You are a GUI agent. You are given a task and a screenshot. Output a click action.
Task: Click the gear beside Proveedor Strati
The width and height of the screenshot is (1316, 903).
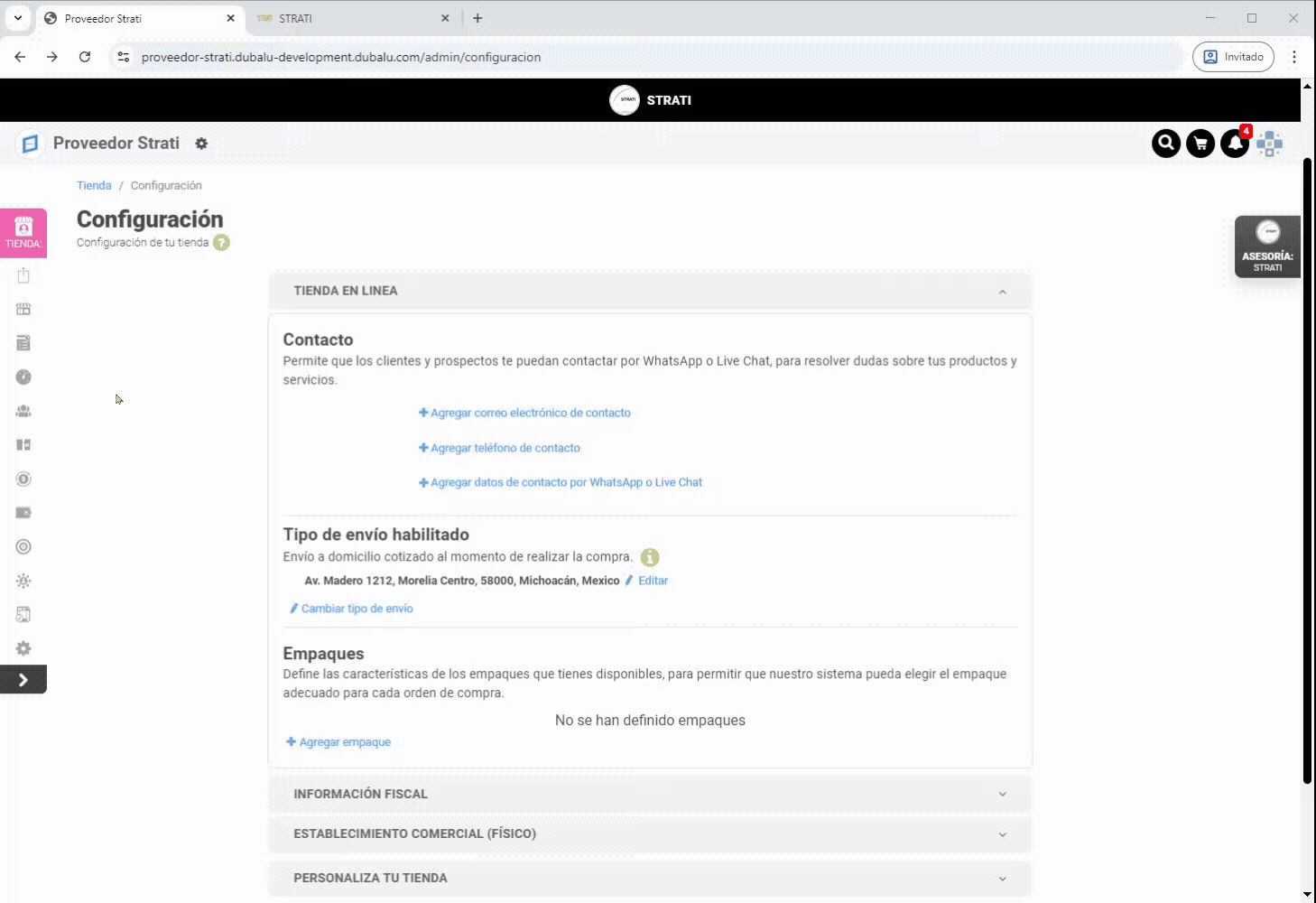click(201, 144)
